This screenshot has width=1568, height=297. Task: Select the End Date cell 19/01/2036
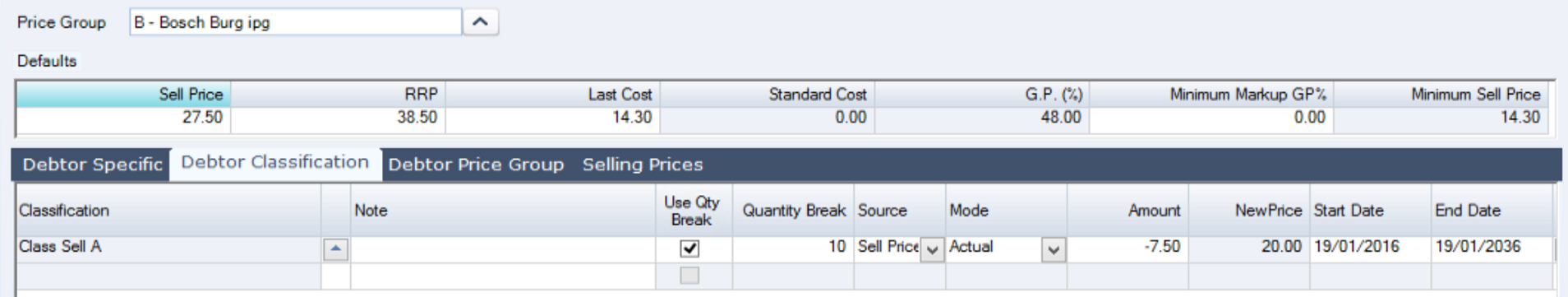click(x=1492, y=247)
